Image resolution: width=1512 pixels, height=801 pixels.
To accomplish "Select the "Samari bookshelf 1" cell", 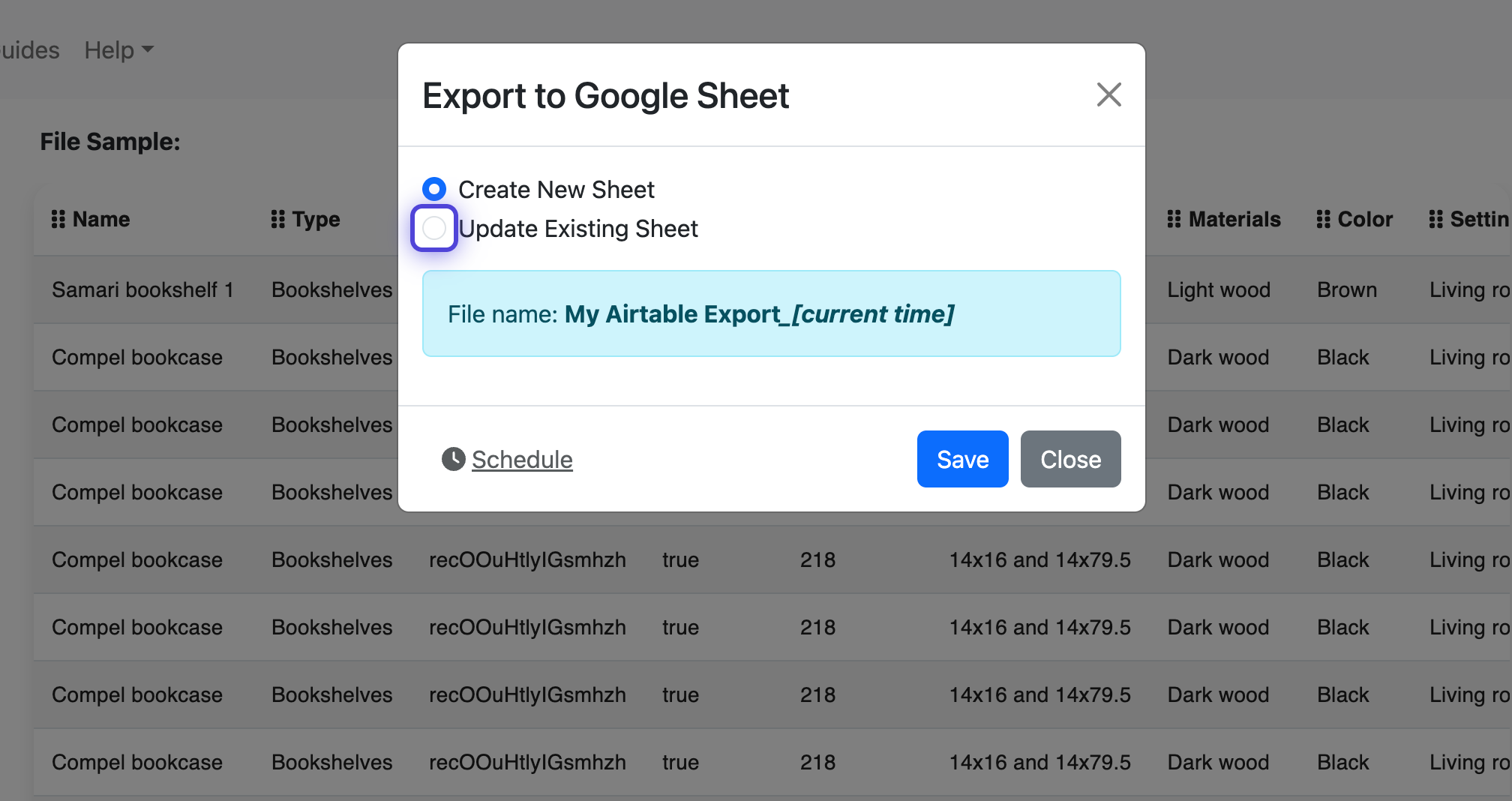I will coord(142,289).
